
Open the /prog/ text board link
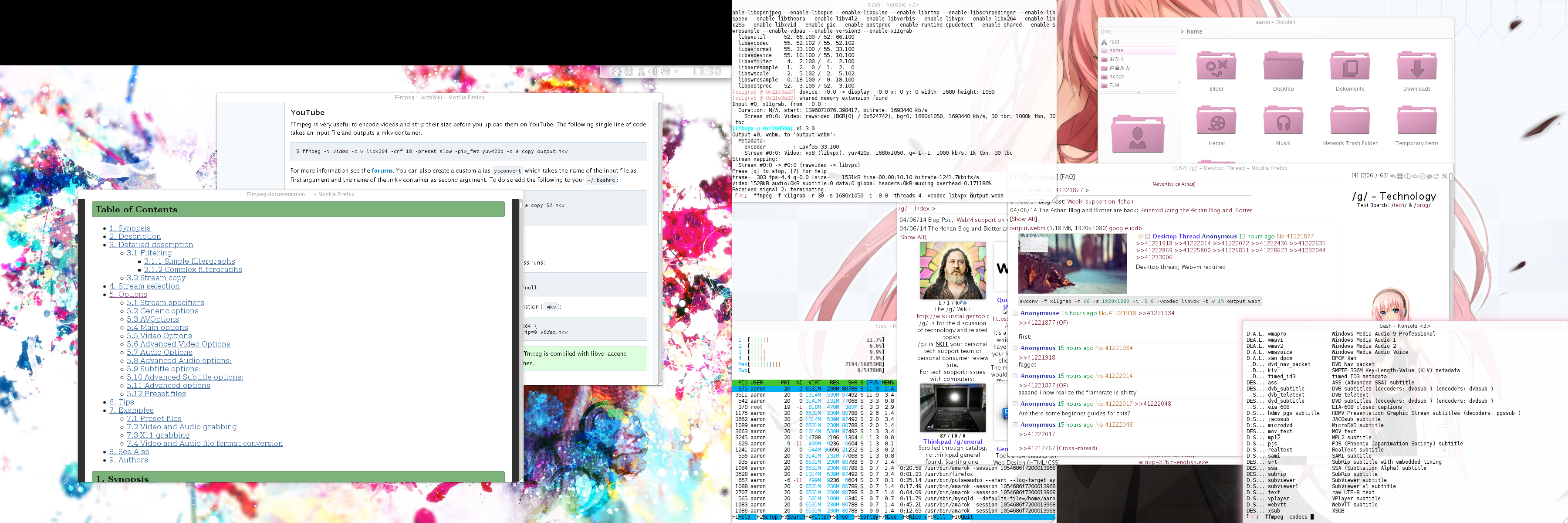click(1423, 205)
